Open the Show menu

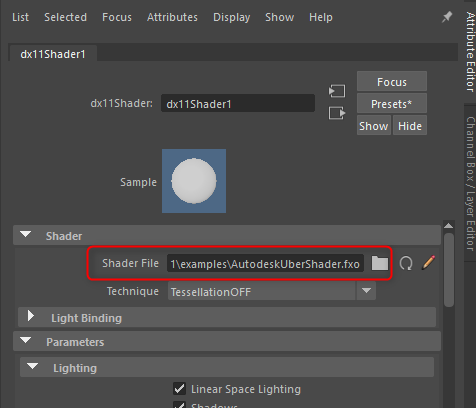(279, 17)
